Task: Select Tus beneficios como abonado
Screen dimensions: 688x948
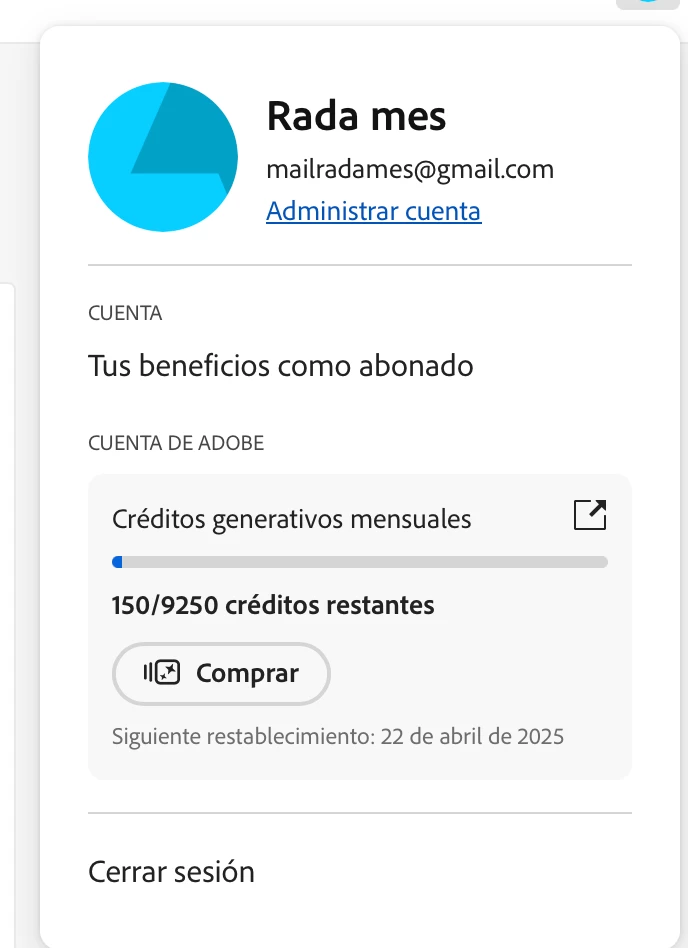Action: 281,366
